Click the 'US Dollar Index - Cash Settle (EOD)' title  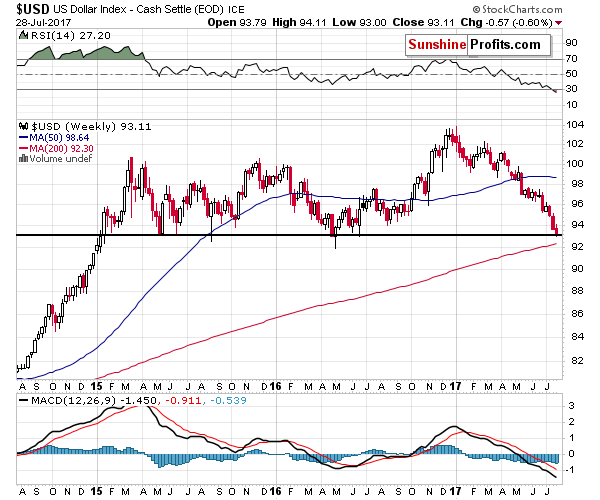[138, 9]
